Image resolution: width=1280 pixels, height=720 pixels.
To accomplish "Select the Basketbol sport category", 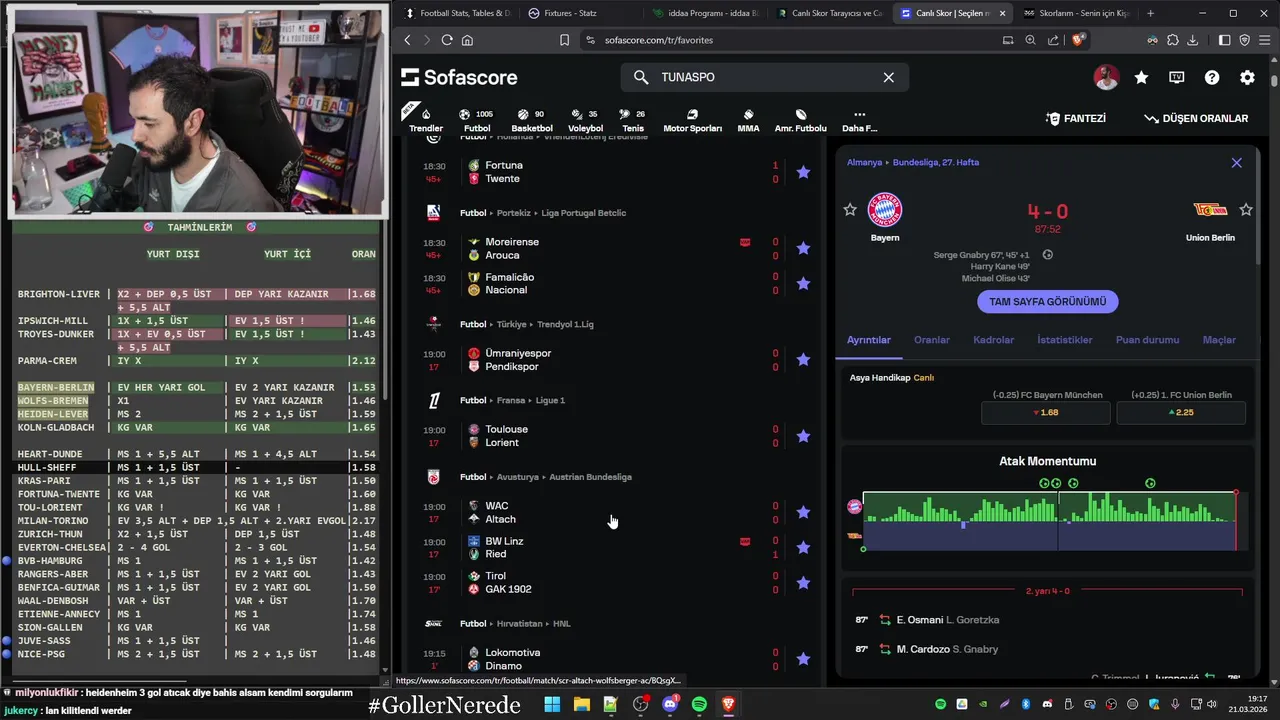I will click(x=532, y=120).
